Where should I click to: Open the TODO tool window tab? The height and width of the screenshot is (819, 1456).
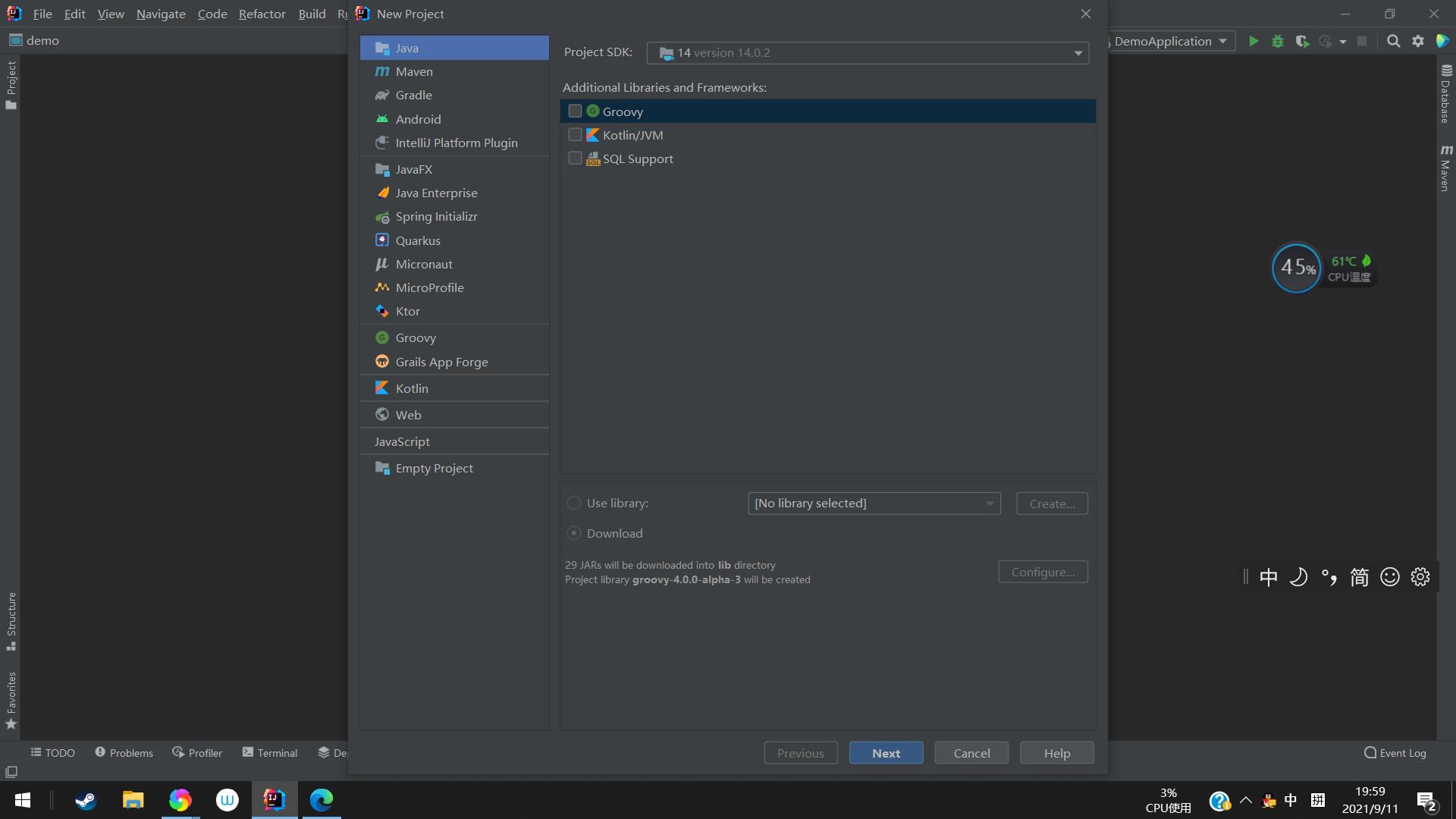pos(52,752)
